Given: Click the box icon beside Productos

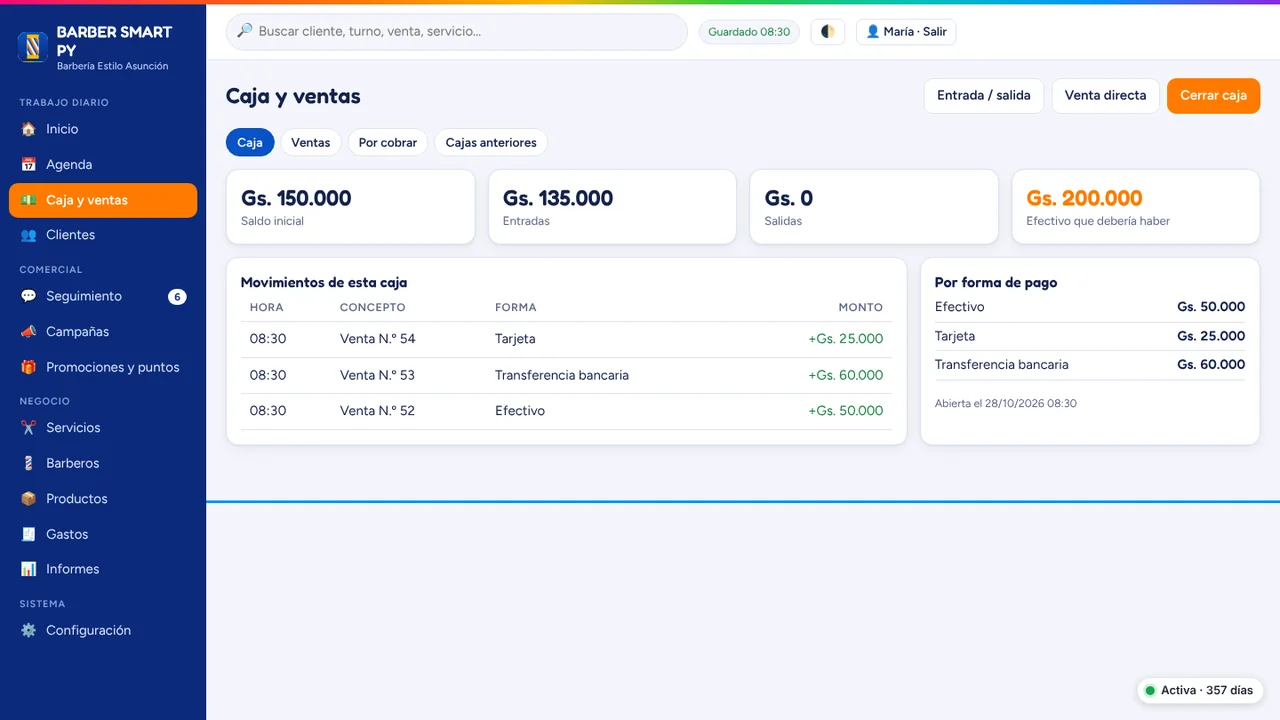Looking at the screenshot, I should (x=28, y=498).
